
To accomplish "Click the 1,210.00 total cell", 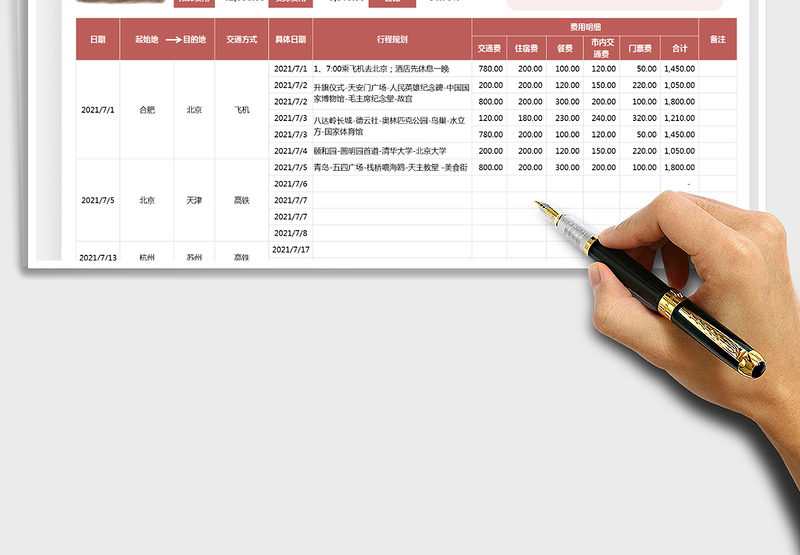I will click(x=679, y=118).
